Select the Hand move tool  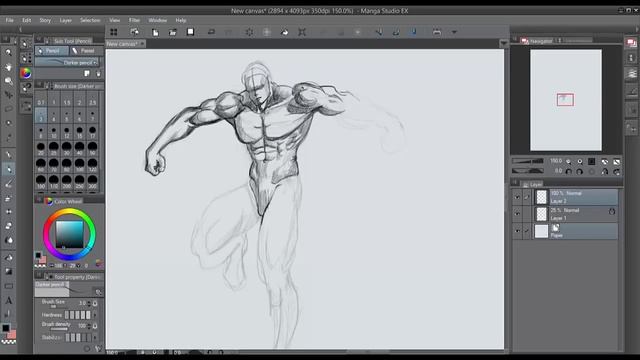[8, 67]
